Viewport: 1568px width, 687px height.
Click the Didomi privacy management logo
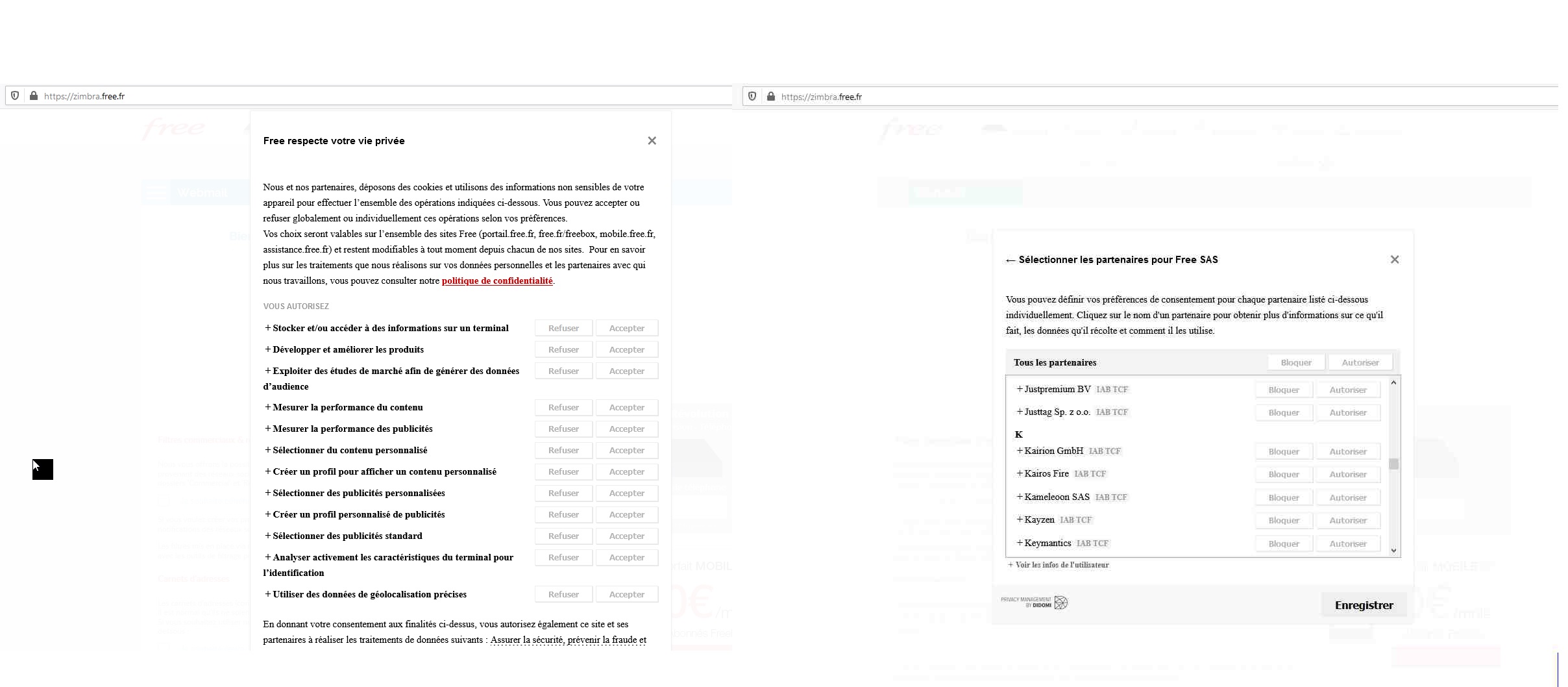pyautogui.click(x=1035, y=603)
